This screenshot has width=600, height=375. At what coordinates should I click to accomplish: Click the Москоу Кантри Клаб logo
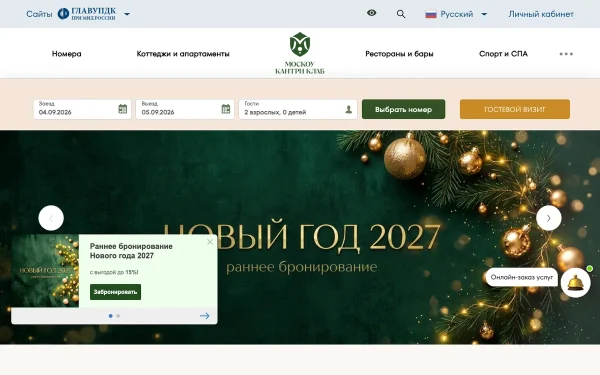[x=300, y=53]
